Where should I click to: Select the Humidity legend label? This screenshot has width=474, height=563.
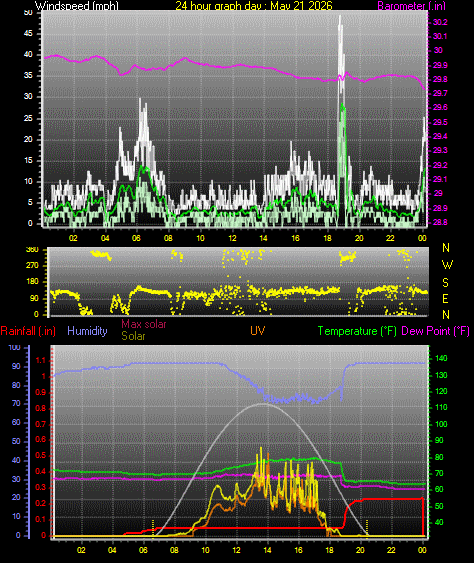87,331
